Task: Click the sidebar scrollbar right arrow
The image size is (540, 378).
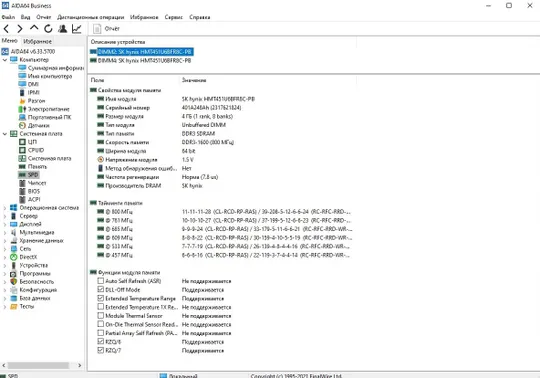Action: point(80,365)
